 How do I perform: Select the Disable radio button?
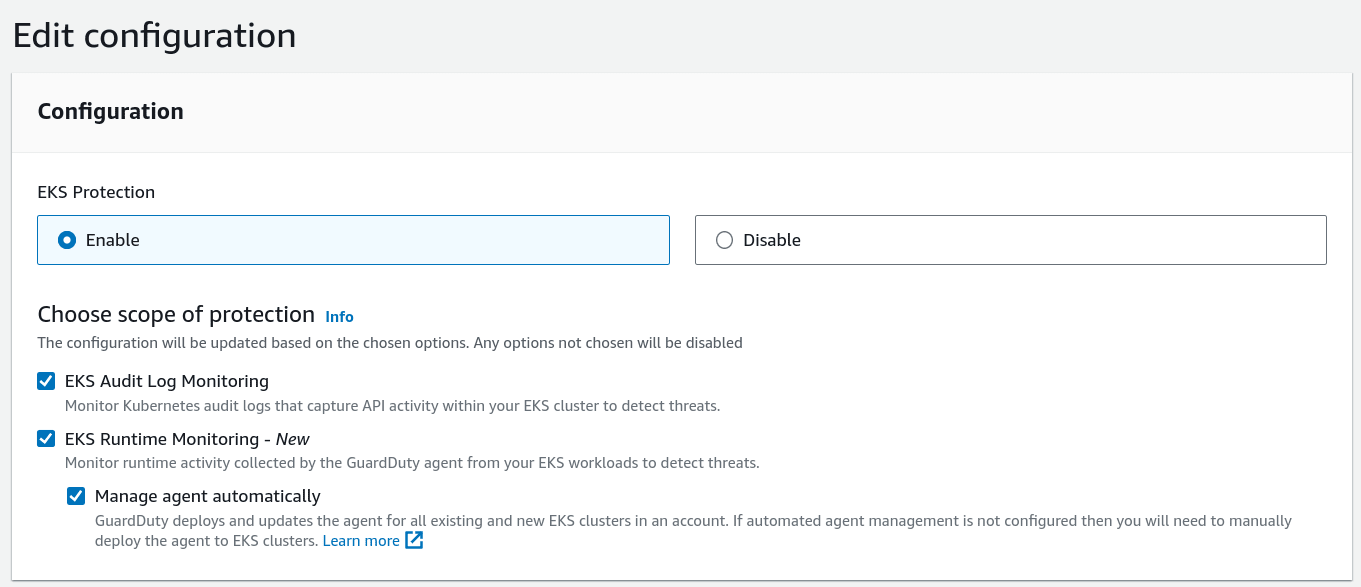coord(725,240)
